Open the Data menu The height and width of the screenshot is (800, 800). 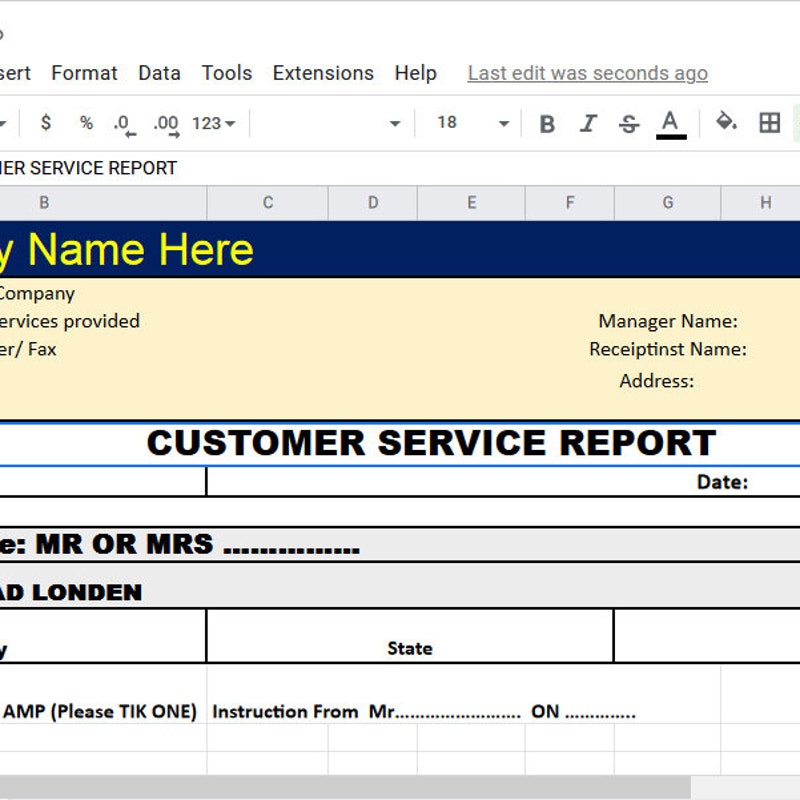(160, 73)
